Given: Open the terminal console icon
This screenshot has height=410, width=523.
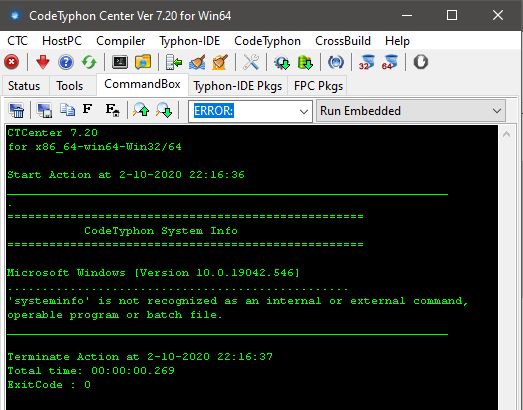Looking at the screenshot, I should 120,62.
